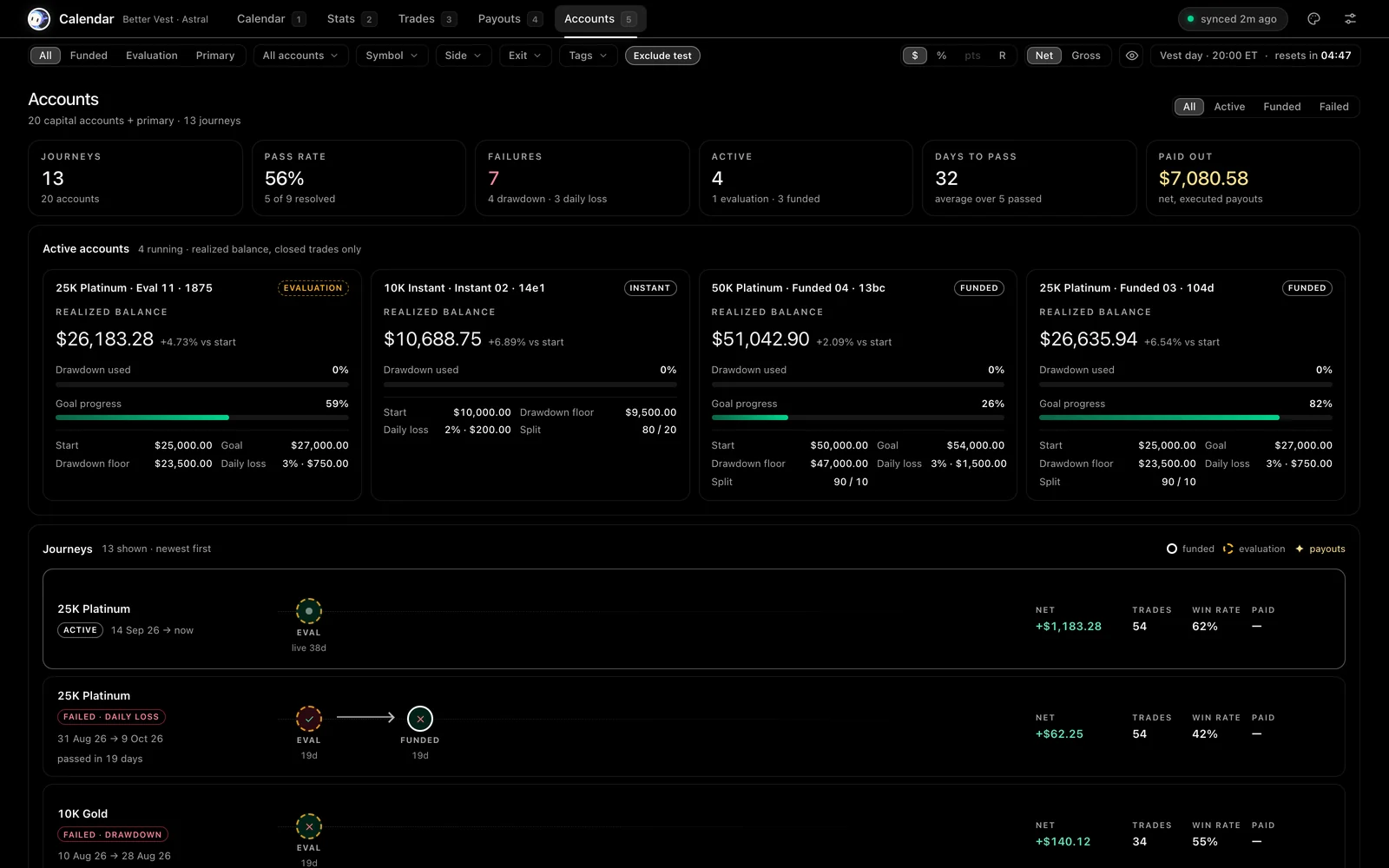Switch units to R multiple display
This screenshot has width=1389, height=868.
point(1002,56)
